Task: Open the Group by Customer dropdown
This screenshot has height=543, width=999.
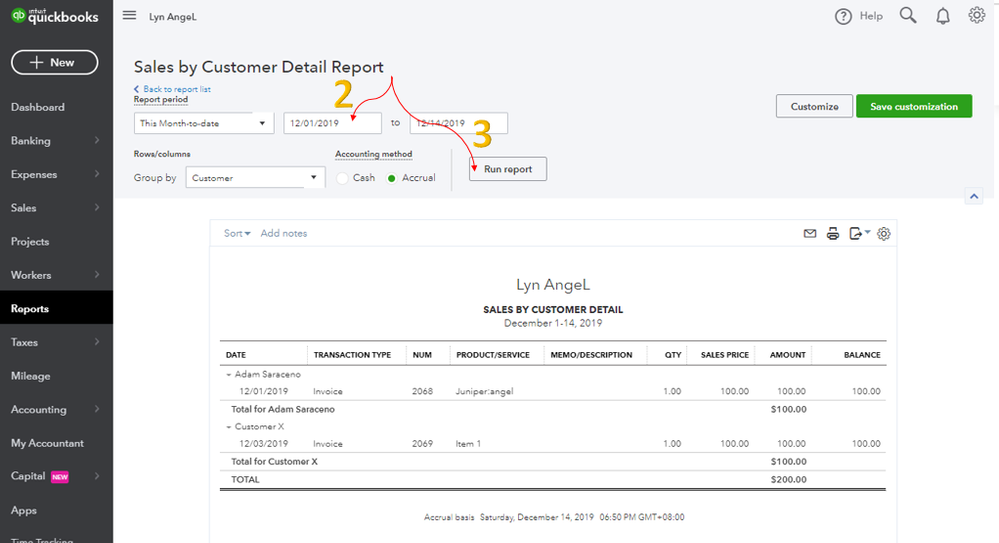Action: [x=255, y=177]
